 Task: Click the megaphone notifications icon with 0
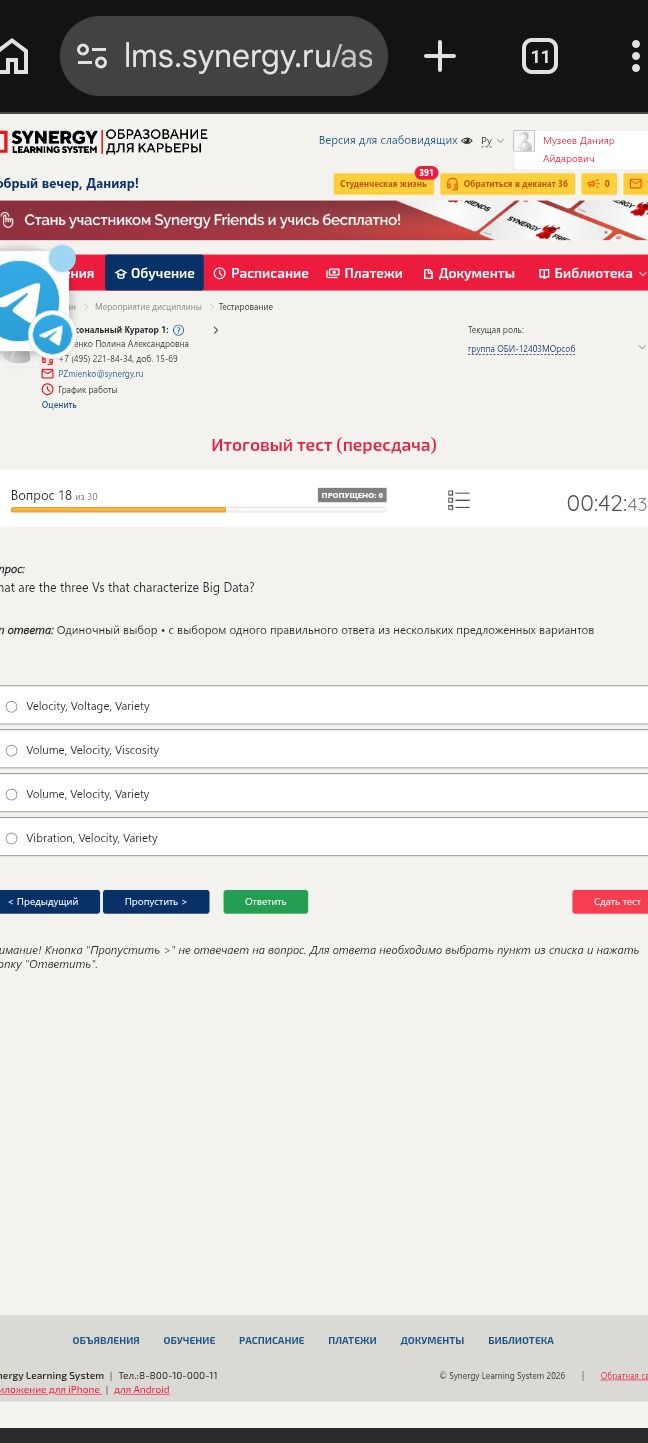click(599, 184)
